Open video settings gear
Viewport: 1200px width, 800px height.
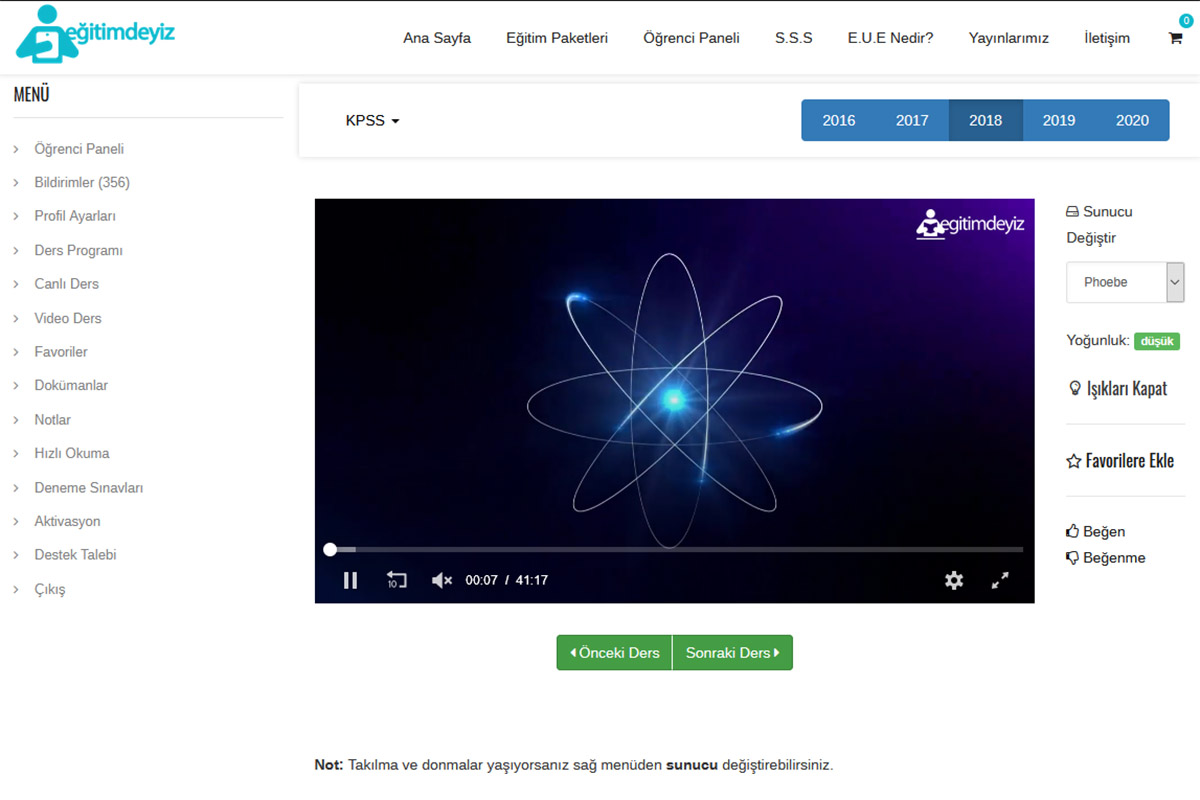click(954, 580)
